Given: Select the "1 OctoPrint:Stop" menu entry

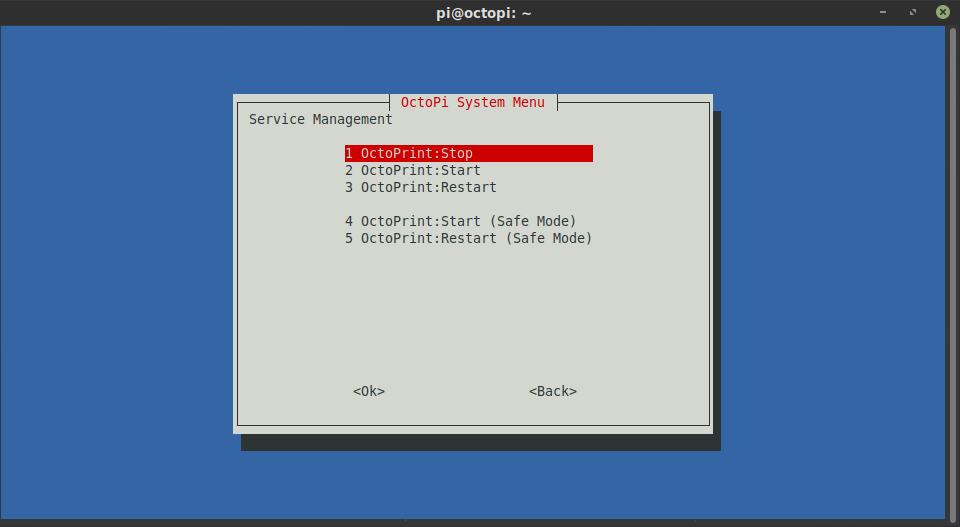Looking at the screenshot, I should tap(468, 153).
